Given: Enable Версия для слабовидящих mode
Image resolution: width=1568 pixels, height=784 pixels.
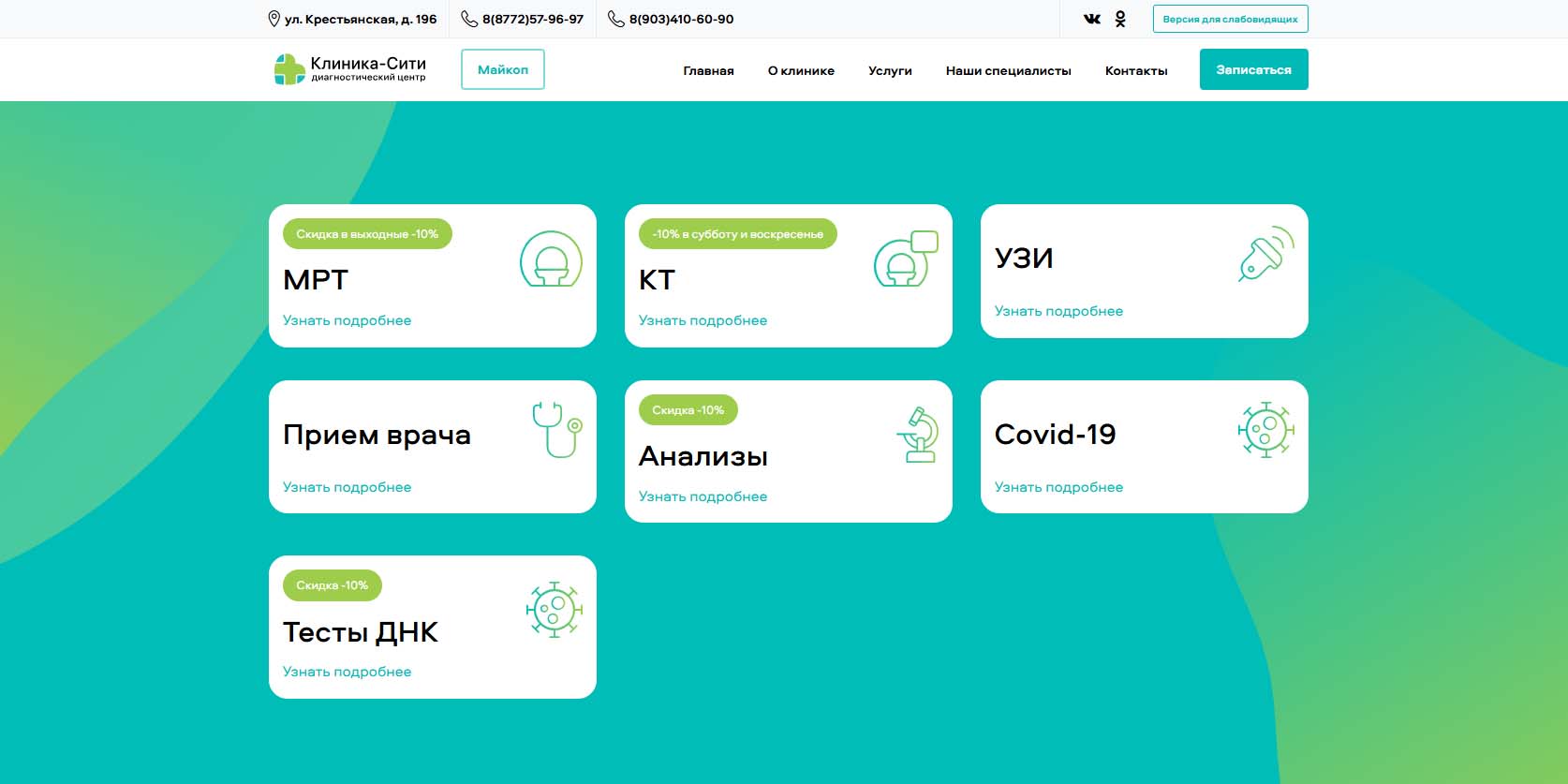Looking at the screenshot, I should 1230,19.
